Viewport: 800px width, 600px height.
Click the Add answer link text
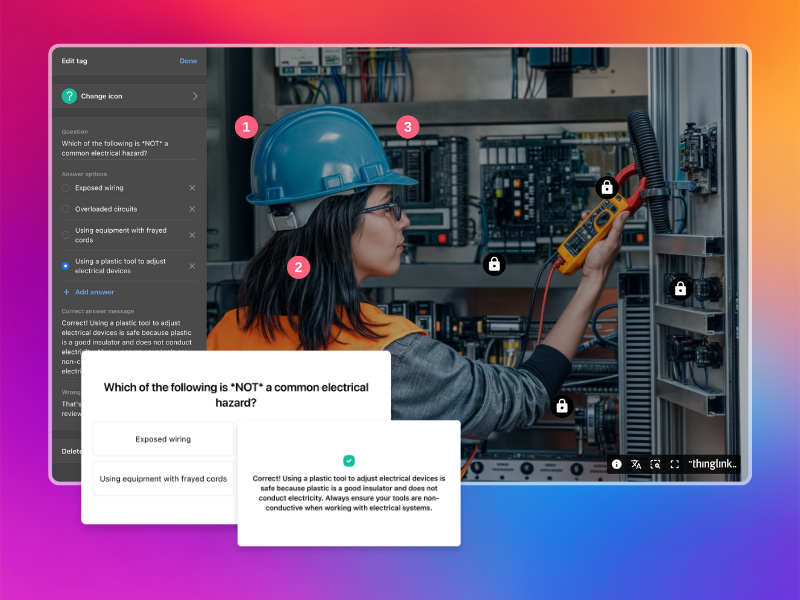point(94,292)
